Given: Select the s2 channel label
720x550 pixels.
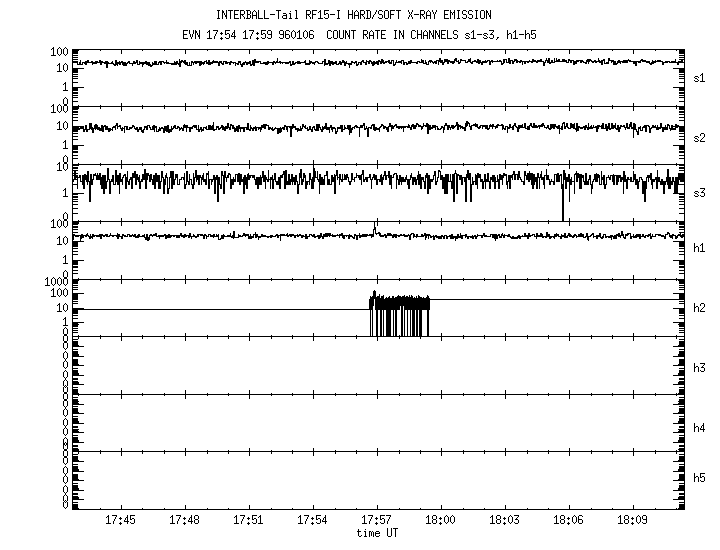Looking at the screenshot, I should (700, 137).
